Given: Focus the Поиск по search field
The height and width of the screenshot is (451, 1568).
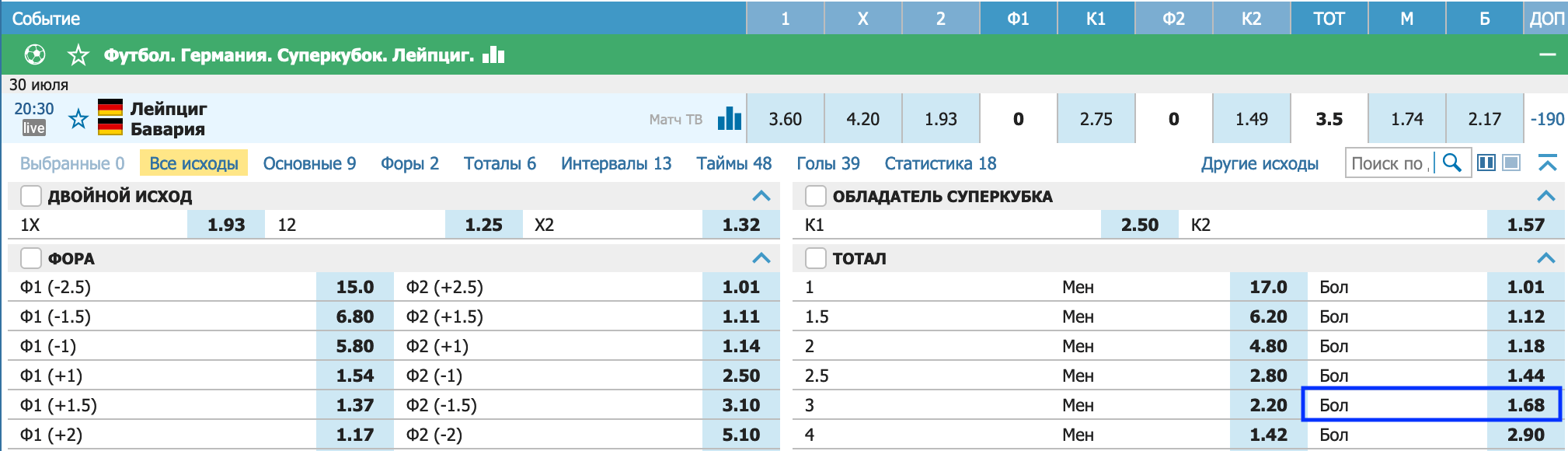Looking at the screenshot, I should point(1390,163).
